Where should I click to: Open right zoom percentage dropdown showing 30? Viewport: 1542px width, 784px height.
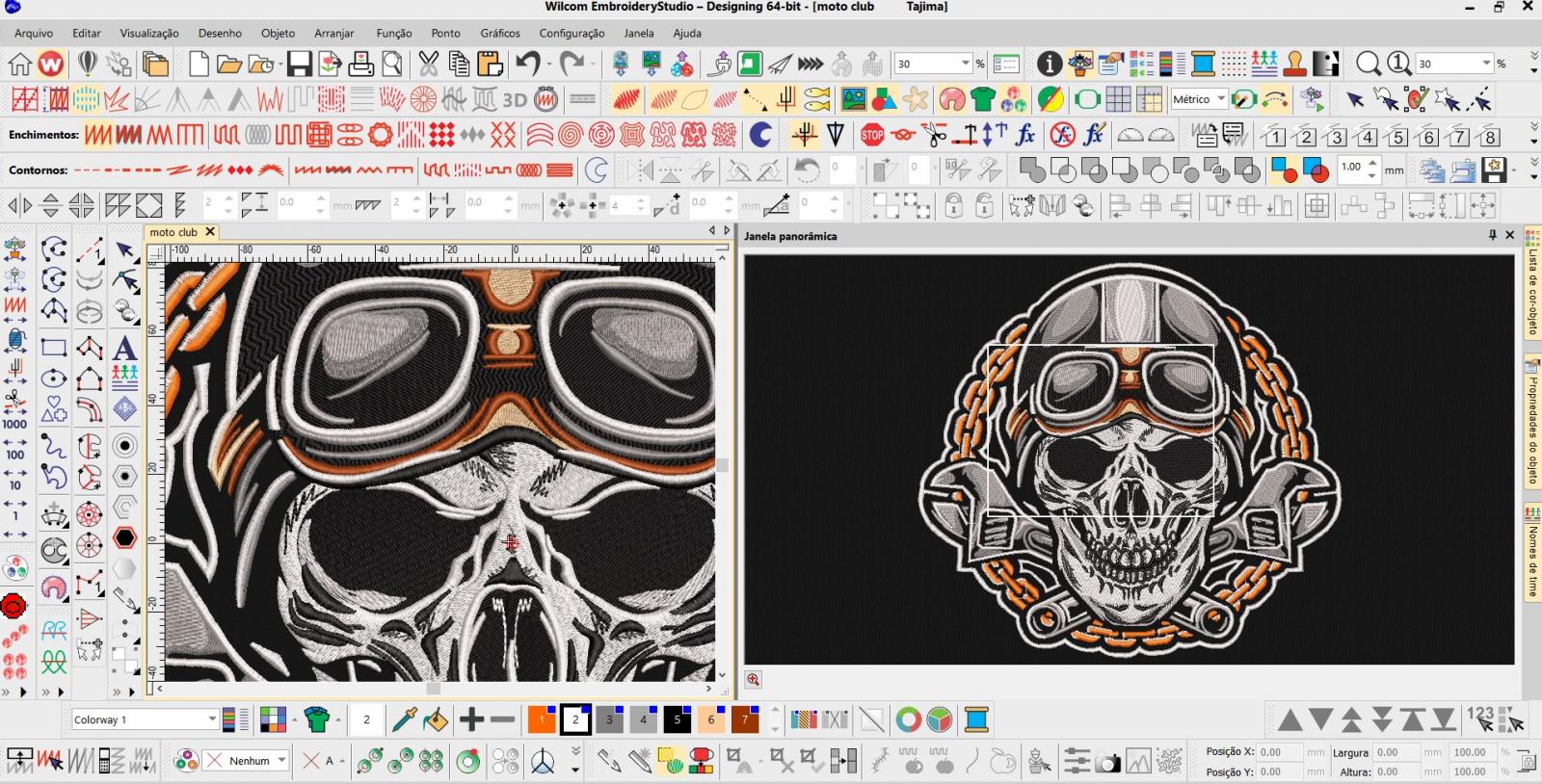[x=1486, y=65]
